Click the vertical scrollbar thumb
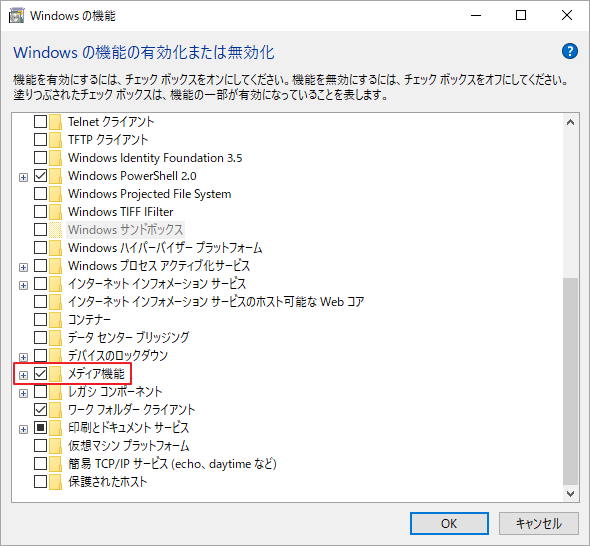This screenshot has width=590, height=546. [570, 382]
